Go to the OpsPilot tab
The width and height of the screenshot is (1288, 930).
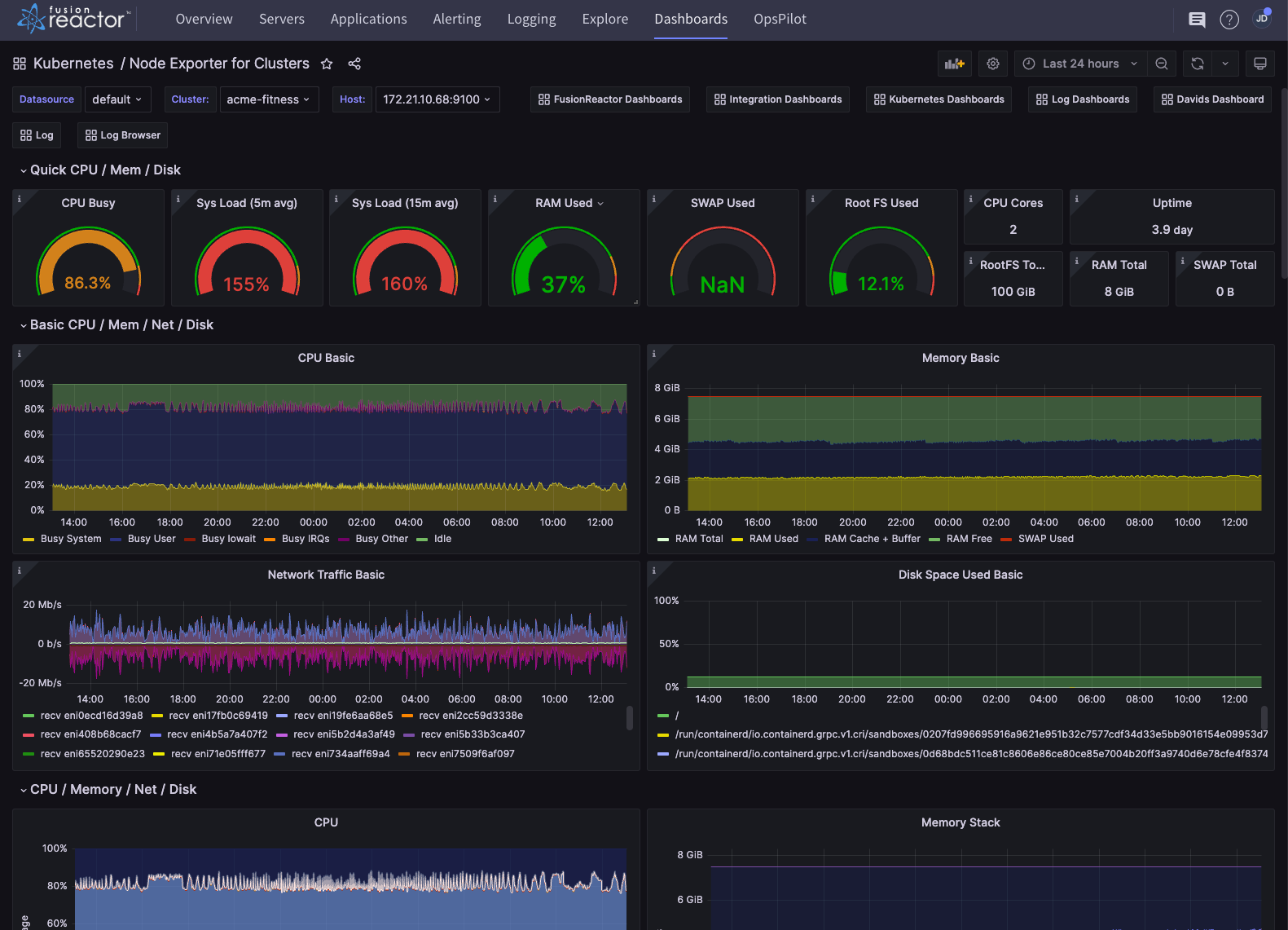pos(780,19)
